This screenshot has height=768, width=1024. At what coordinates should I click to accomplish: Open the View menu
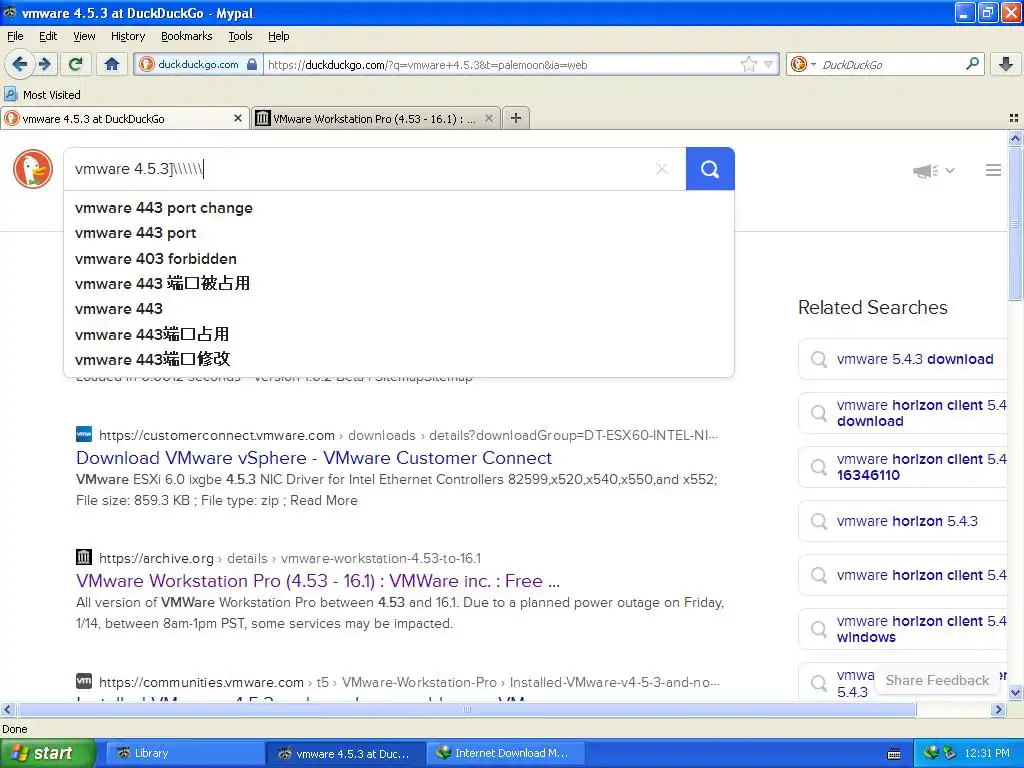84,36
